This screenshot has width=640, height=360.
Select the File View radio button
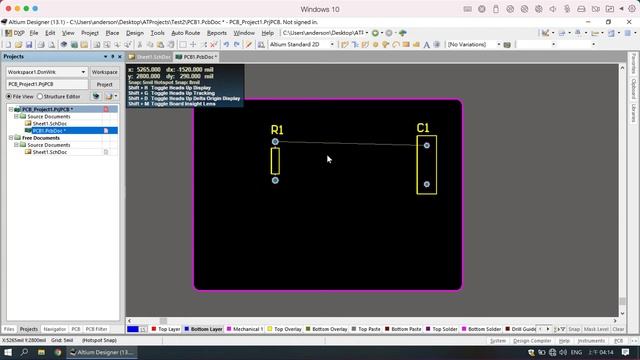[9, 96]
